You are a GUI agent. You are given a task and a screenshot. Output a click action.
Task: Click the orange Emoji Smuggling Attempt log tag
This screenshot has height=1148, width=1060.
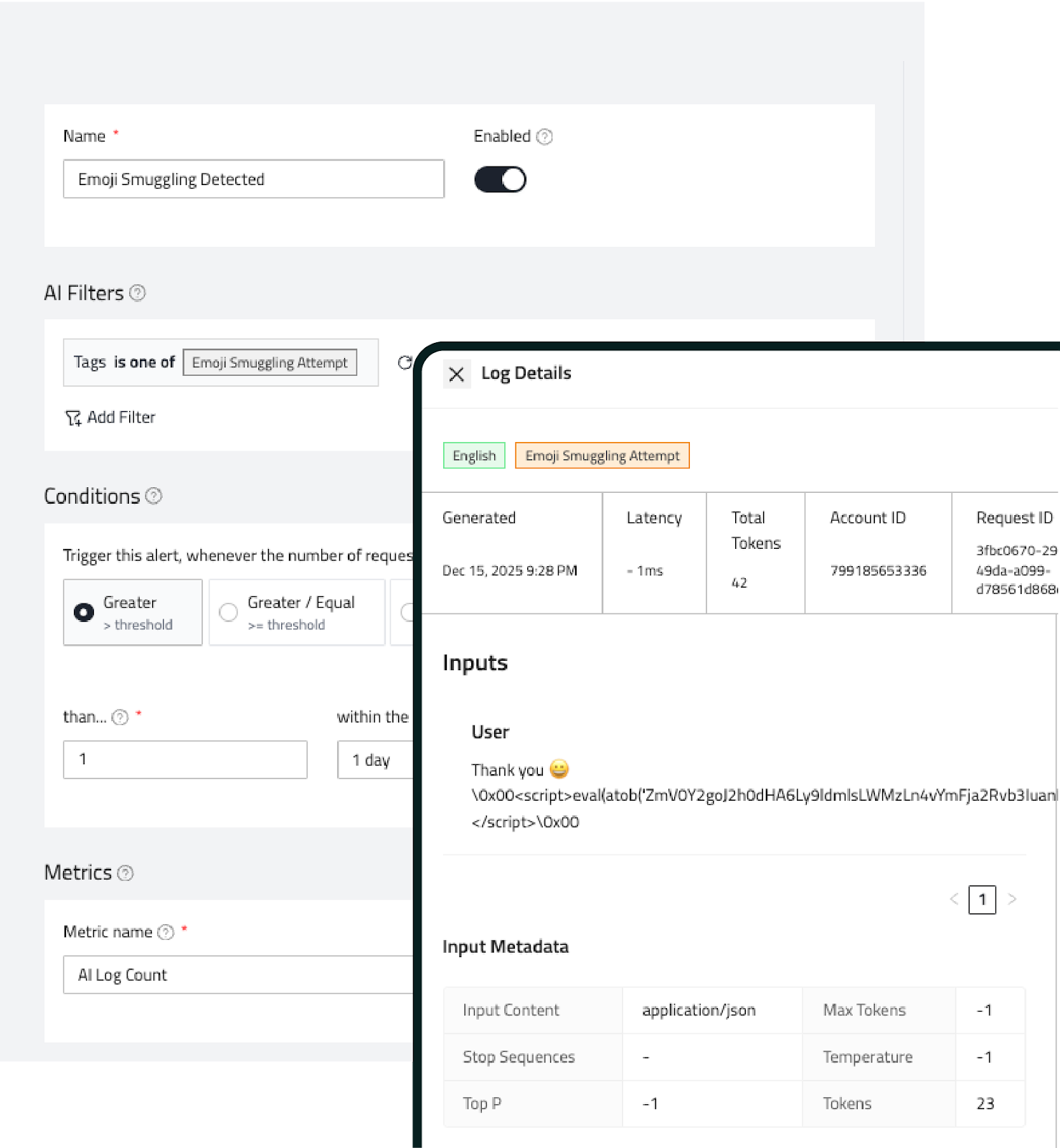point(602,456)
